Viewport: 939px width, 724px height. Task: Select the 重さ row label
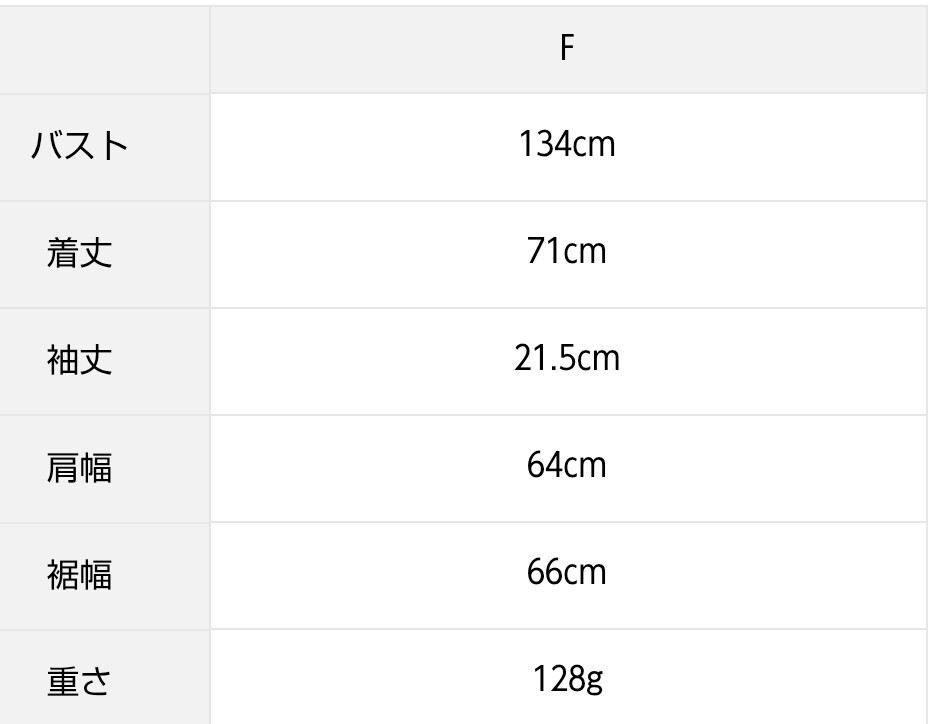(x=79, y=682)
